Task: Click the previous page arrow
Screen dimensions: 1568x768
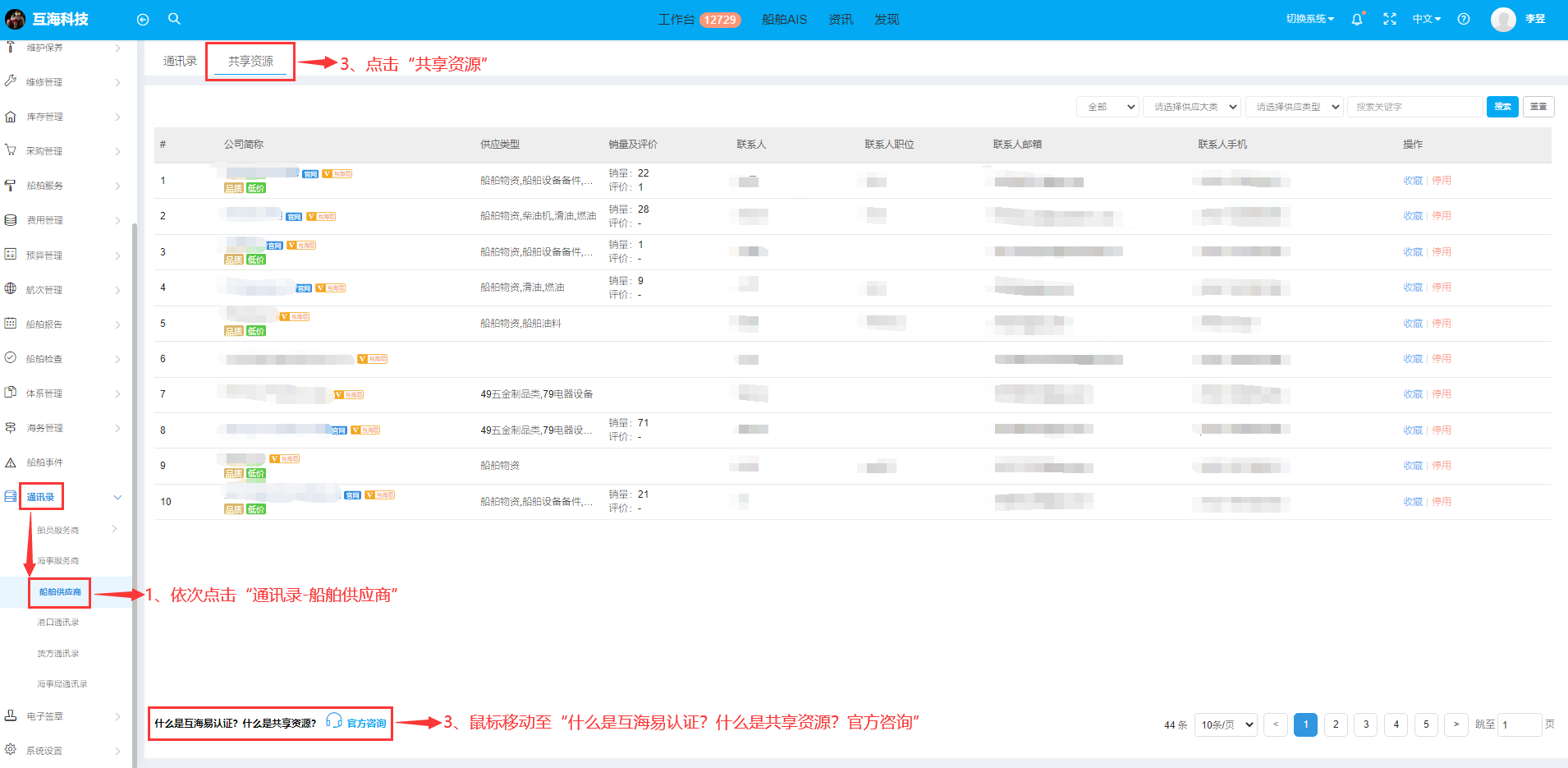Action: [x=1276, y=724]
